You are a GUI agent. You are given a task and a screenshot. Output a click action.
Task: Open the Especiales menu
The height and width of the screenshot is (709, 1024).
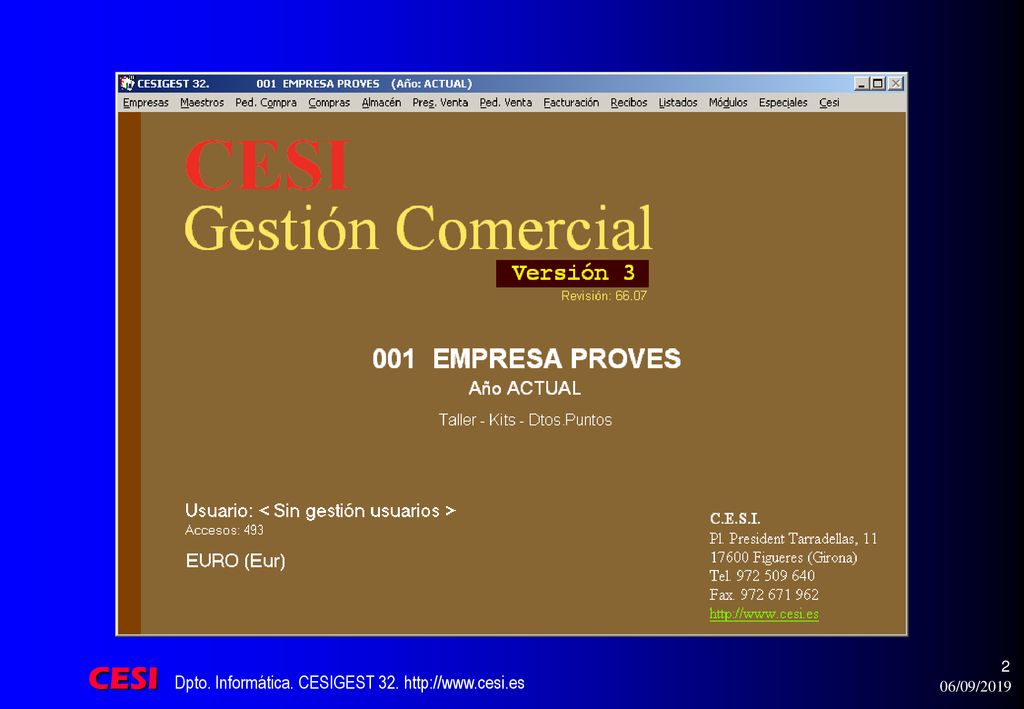(783, 102)
